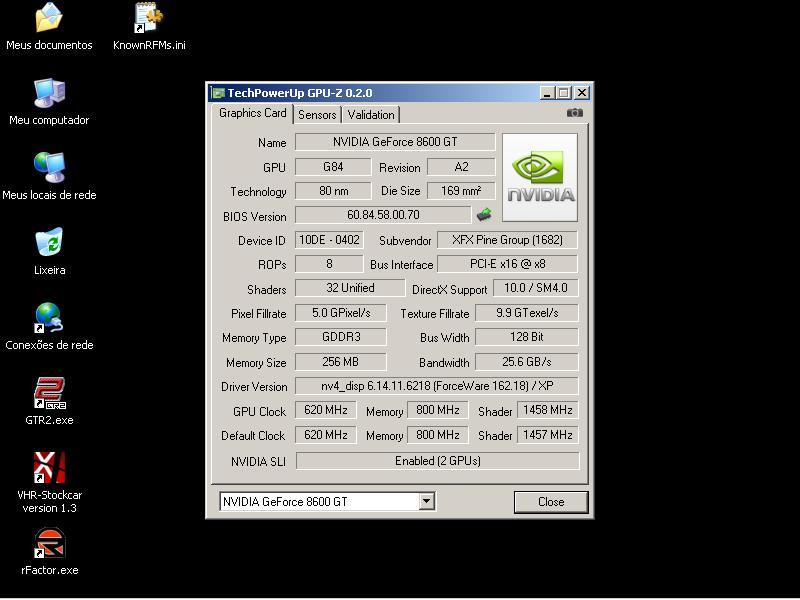Screen dimensions: 800x600
Task: Click the GPU-Z title bar app icon
Action: coord(218,93)
